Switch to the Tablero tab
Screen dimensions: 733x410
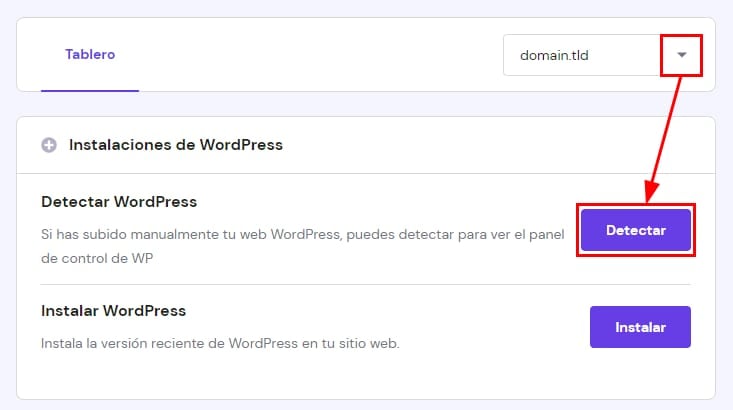(90, 54)
